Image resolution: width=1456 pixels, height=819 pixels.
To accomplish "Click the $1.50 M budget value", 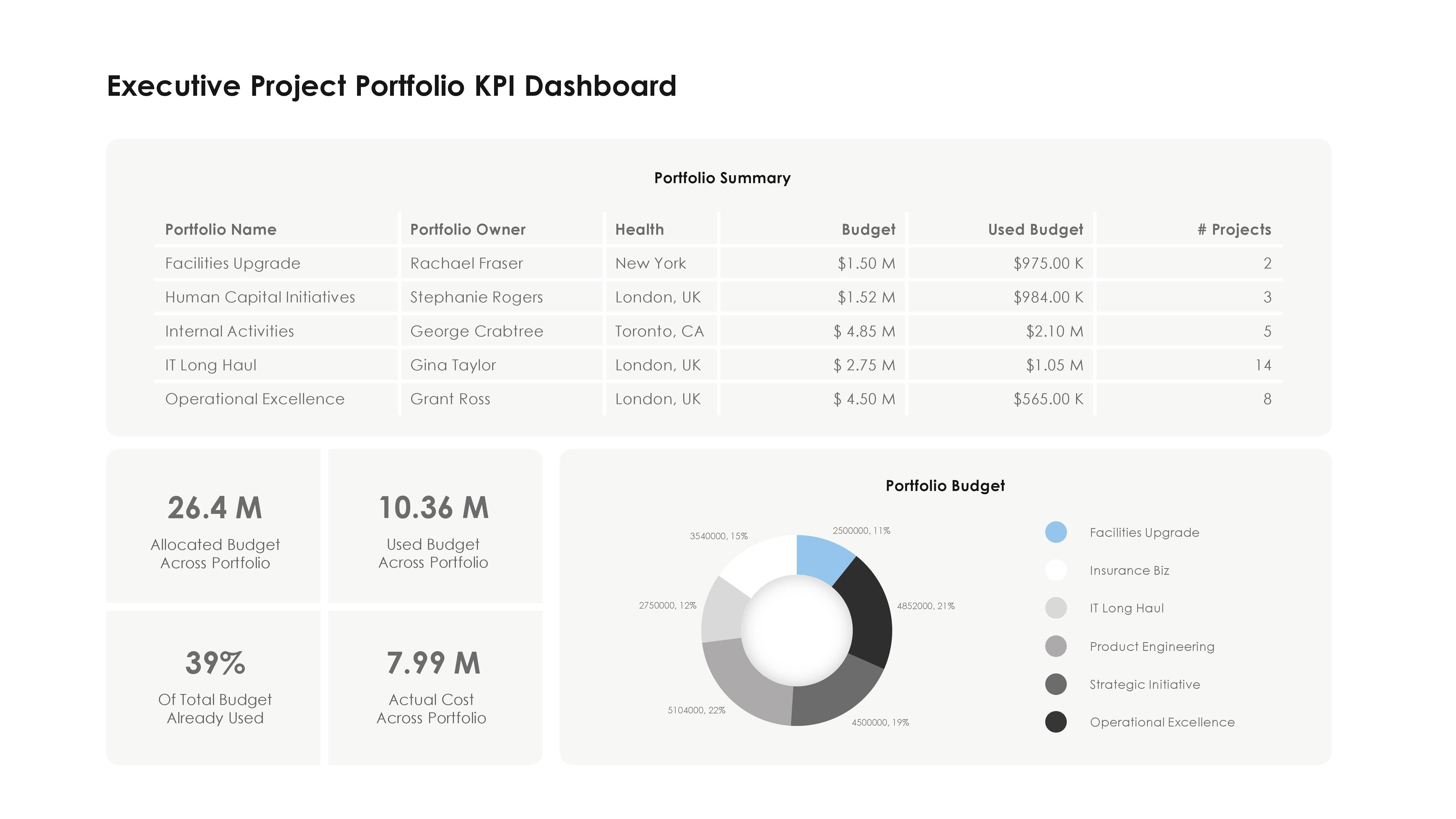I will click(x=866, y=263).
